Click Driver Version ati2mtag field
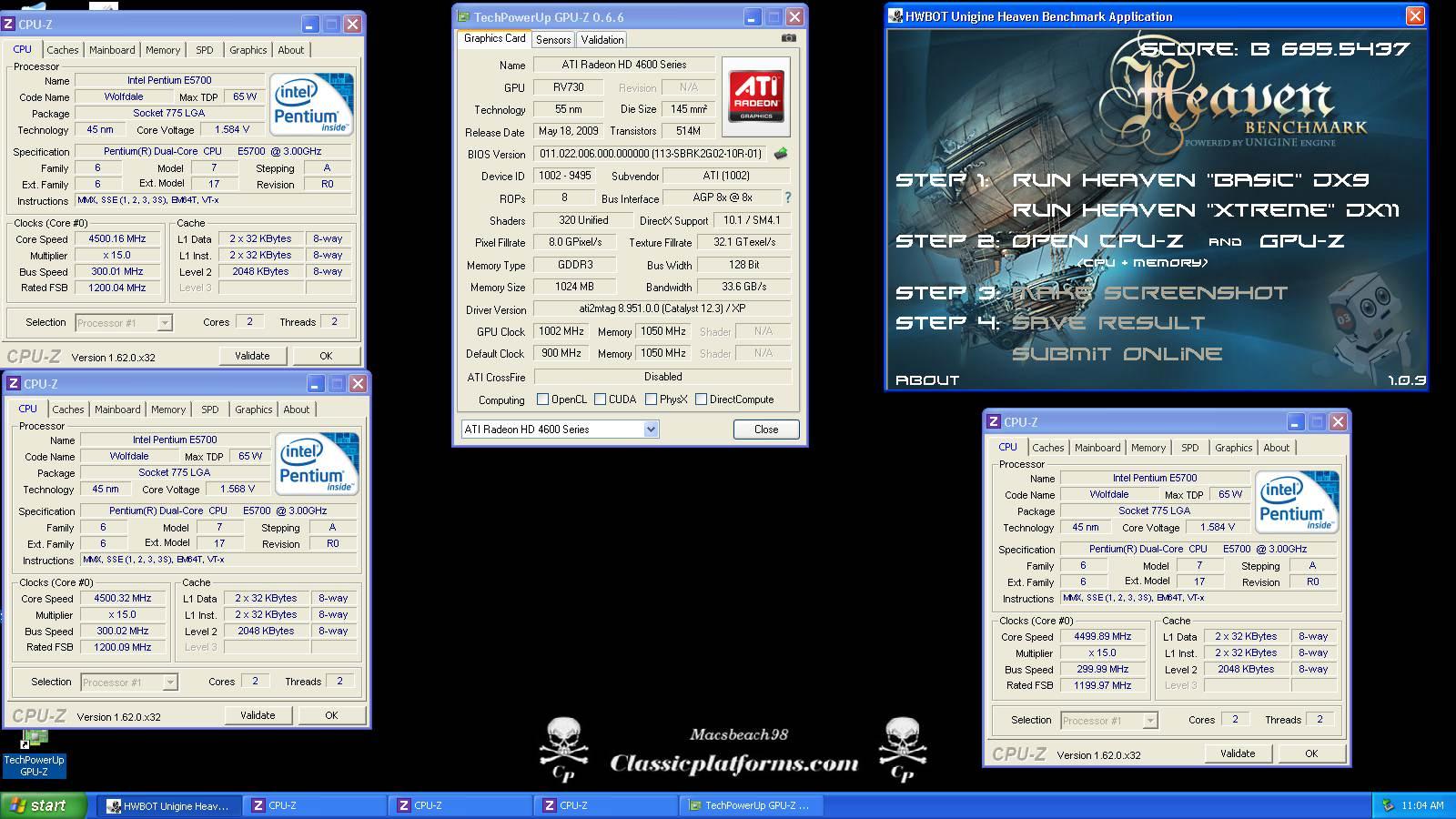This screenshot has width=1456, height=819. click(x=662, y=309)
